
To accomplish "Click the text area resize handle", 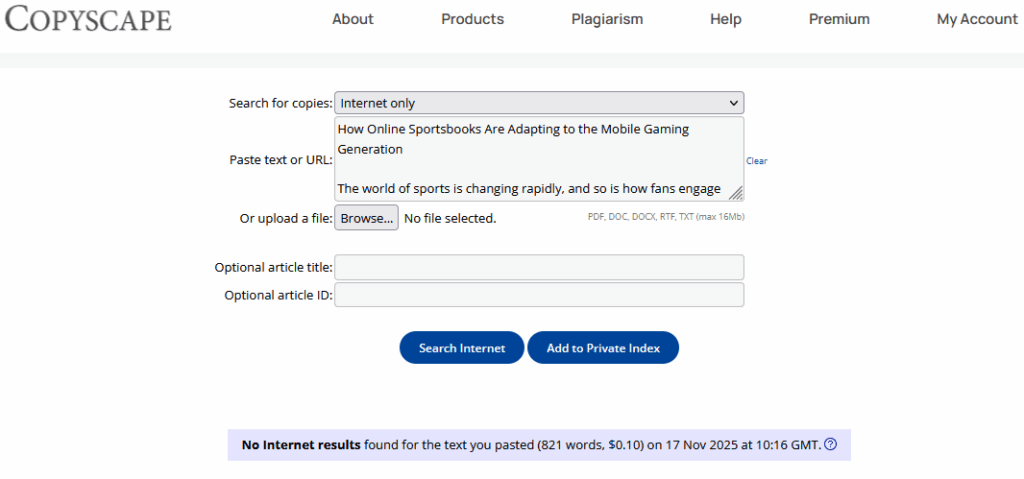I will pos(735,193).
